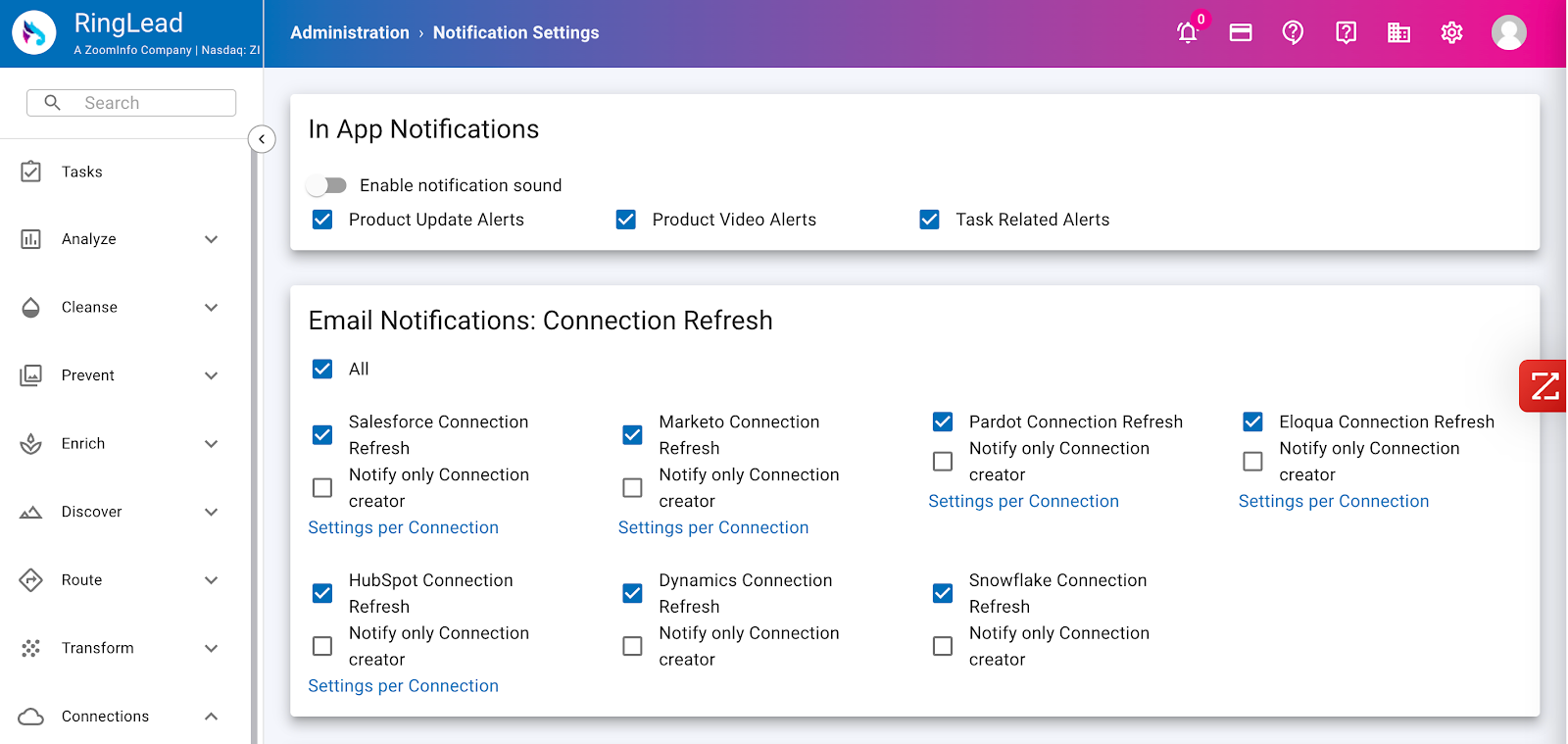
Task: Click the red ZoomInfo side widget
Action: (1543, 386)
